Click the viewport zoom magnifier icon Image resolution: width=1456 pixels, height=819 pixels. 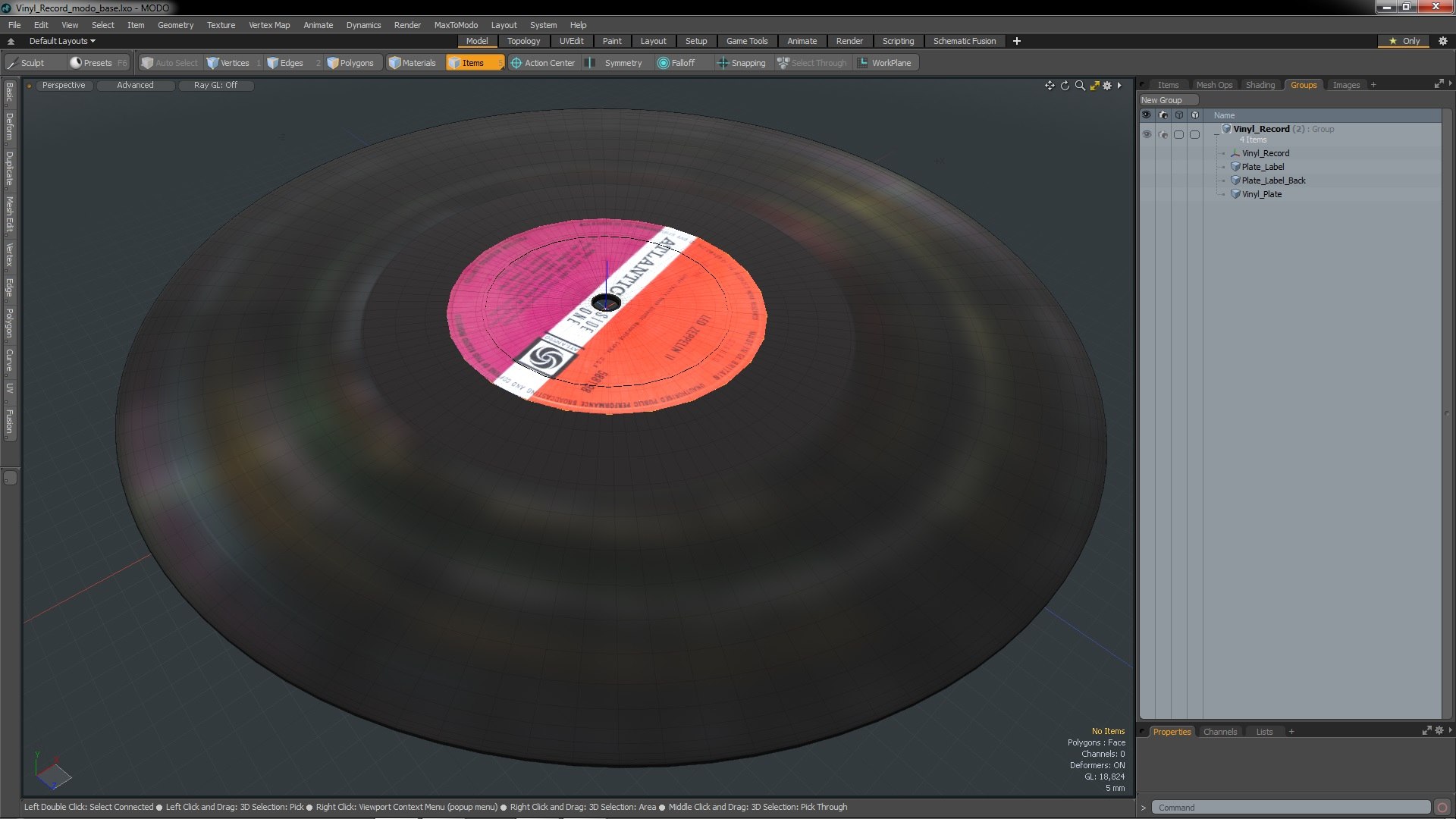click(1080, 86)
